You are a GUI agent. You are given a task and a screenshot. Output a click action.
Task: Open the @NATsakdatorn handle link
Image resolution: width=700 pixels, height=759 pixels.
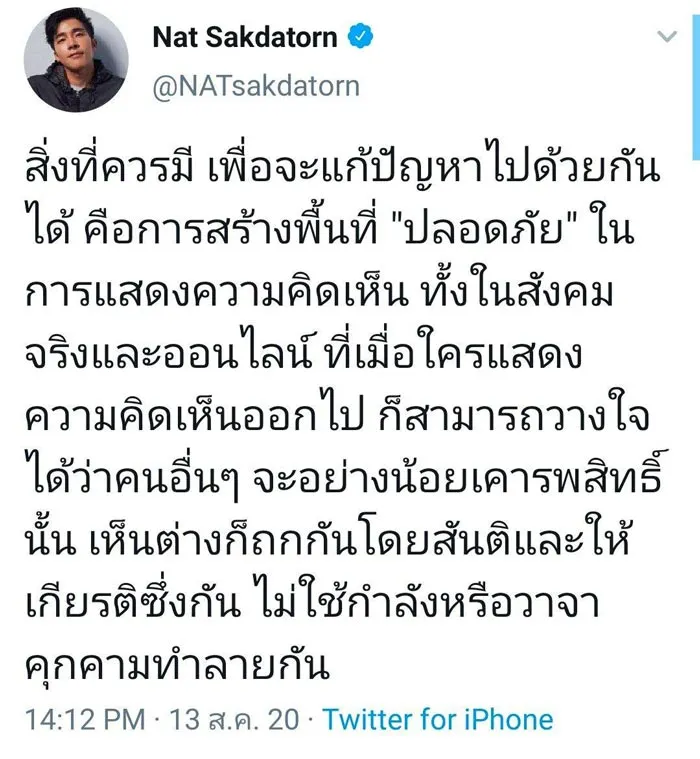(x=255, y=87)
